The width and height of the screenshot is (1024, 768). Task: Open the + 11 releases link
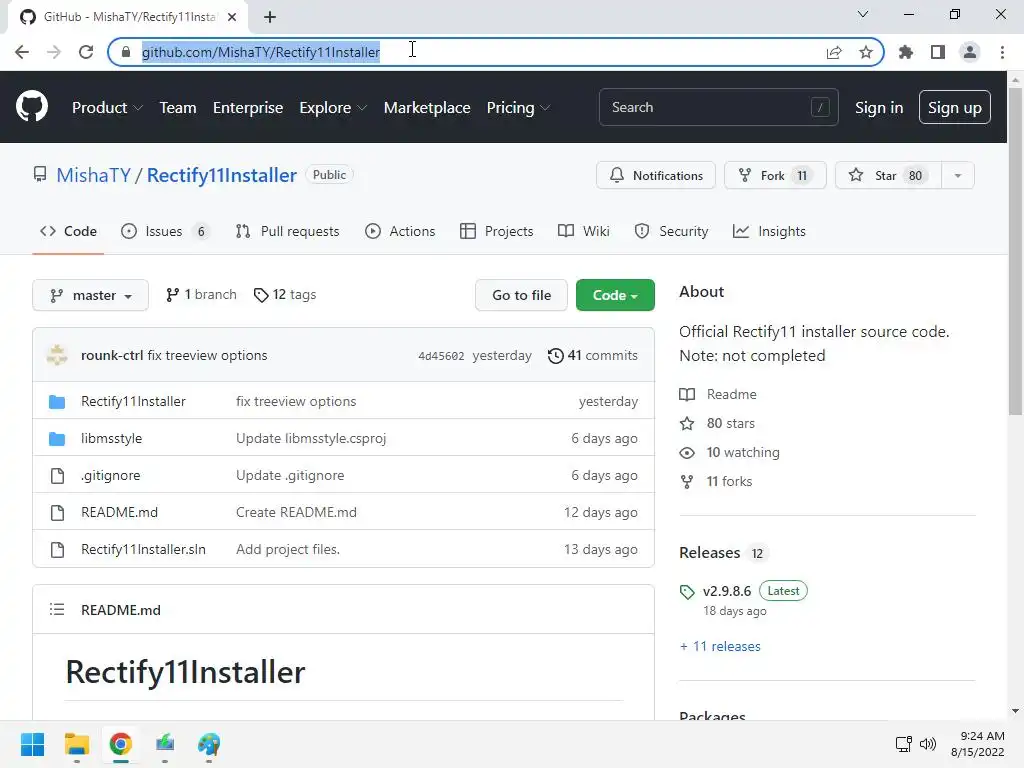click(x=720, y=647)
